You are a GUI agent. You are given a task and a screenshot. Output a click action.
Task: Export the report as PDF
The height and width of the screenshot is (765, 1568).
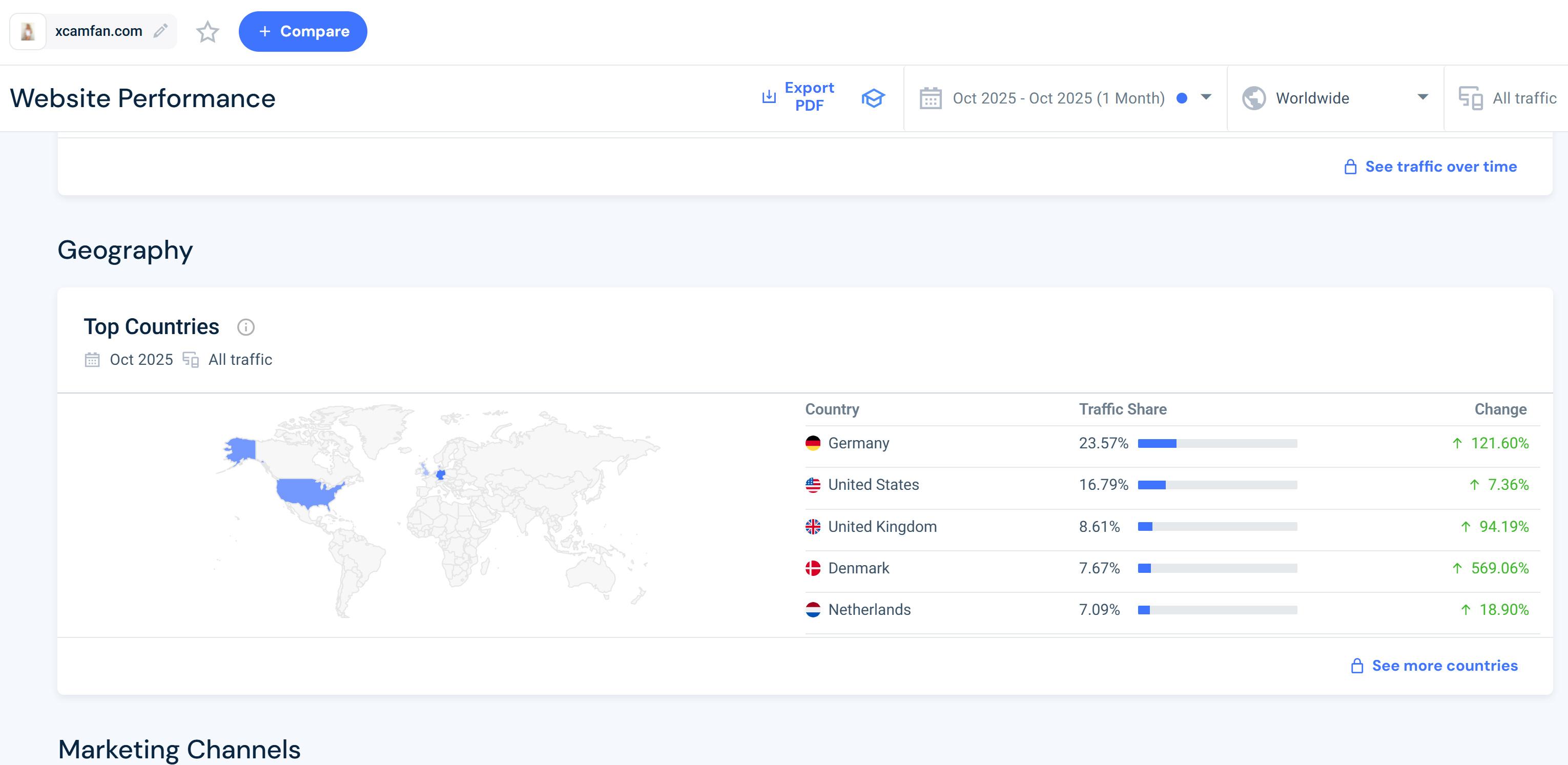pos(798,97)
